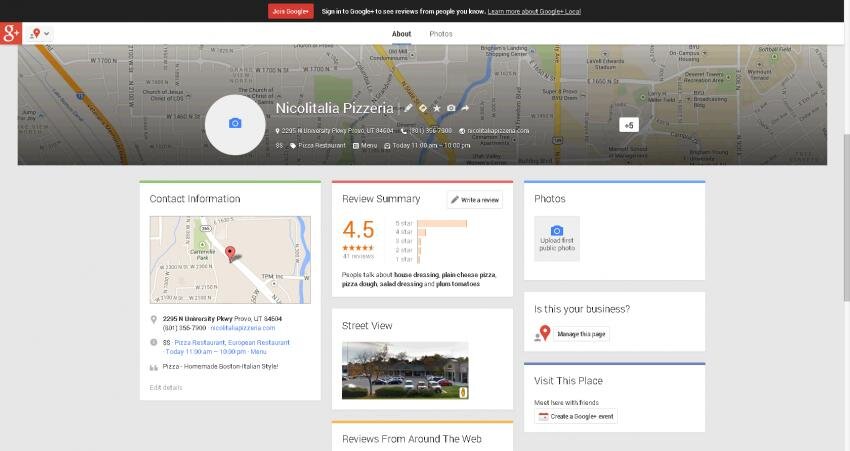Click the 4.5 rating score
The image size is (850, 451).
(x=358, y=230)
